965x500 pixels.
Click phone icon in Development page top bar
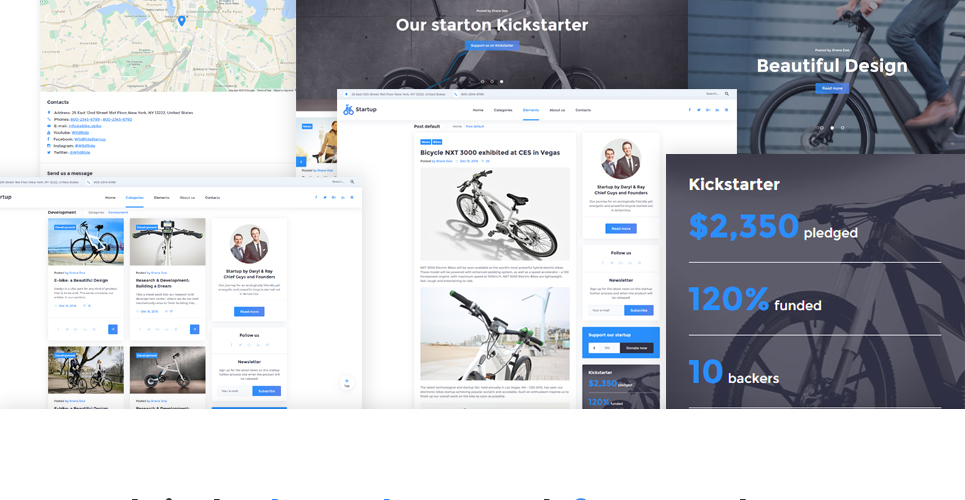[x=88, y=182]
